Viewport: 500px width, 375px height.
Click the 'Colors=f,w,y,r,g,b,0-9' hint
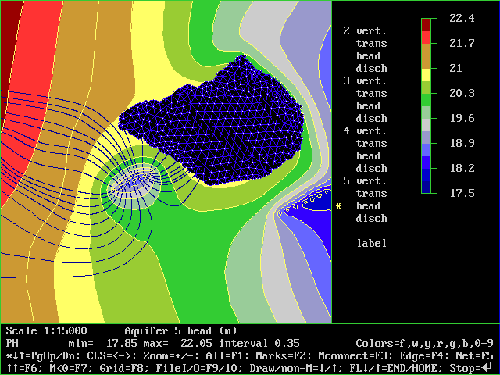pyautogui.click(x=424, y=343)
